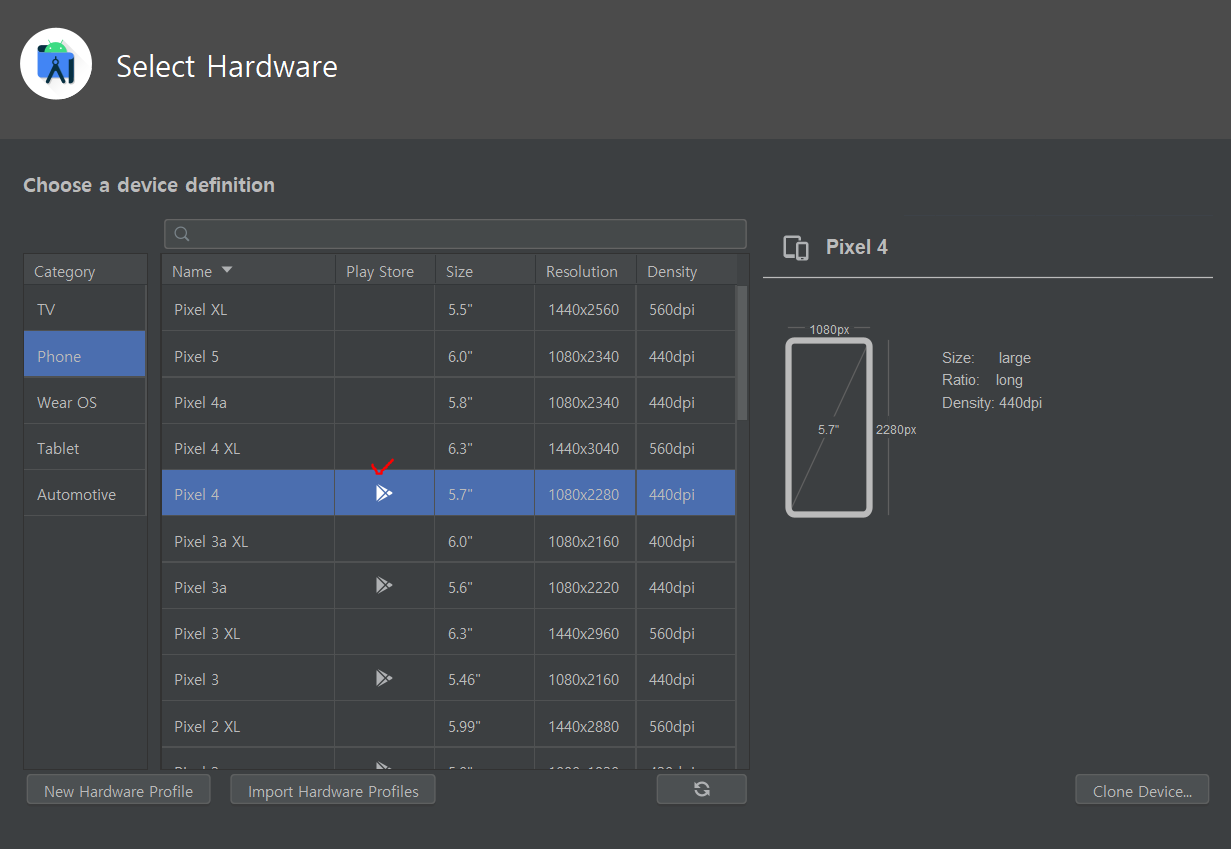Image resolution: width=1231 pixels, height=849 pixels.
Task: Click the Play Store column header
Action: [385, 271]
